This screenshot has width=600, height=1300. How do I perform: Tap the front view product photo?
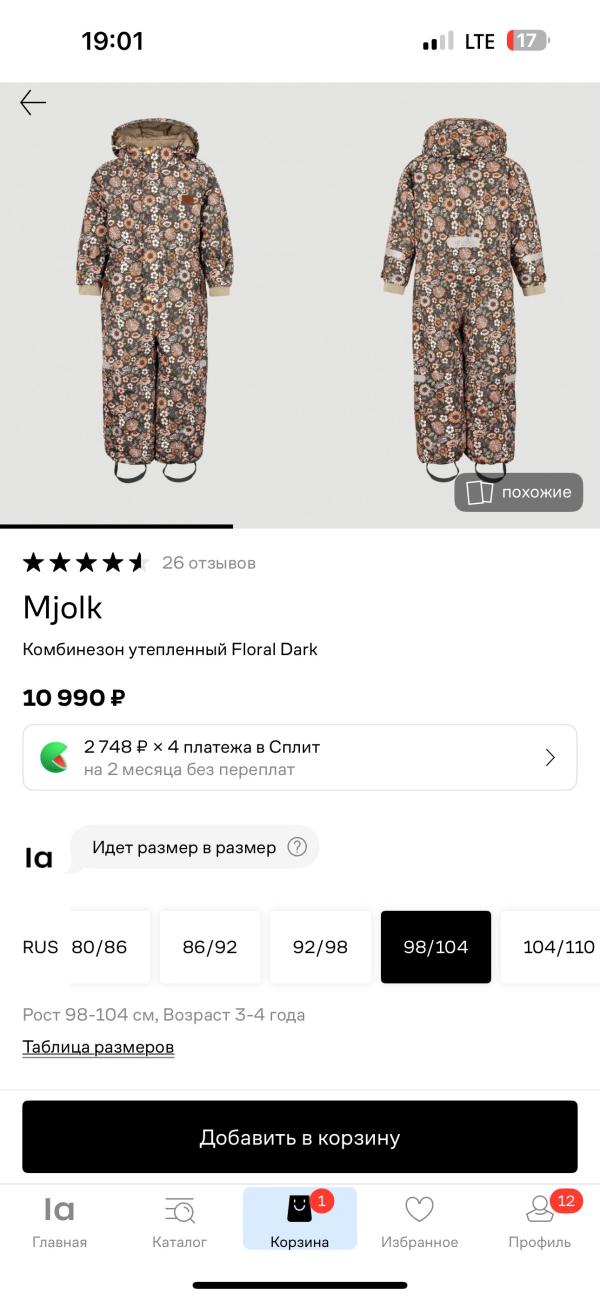click(x=153, y=300)
